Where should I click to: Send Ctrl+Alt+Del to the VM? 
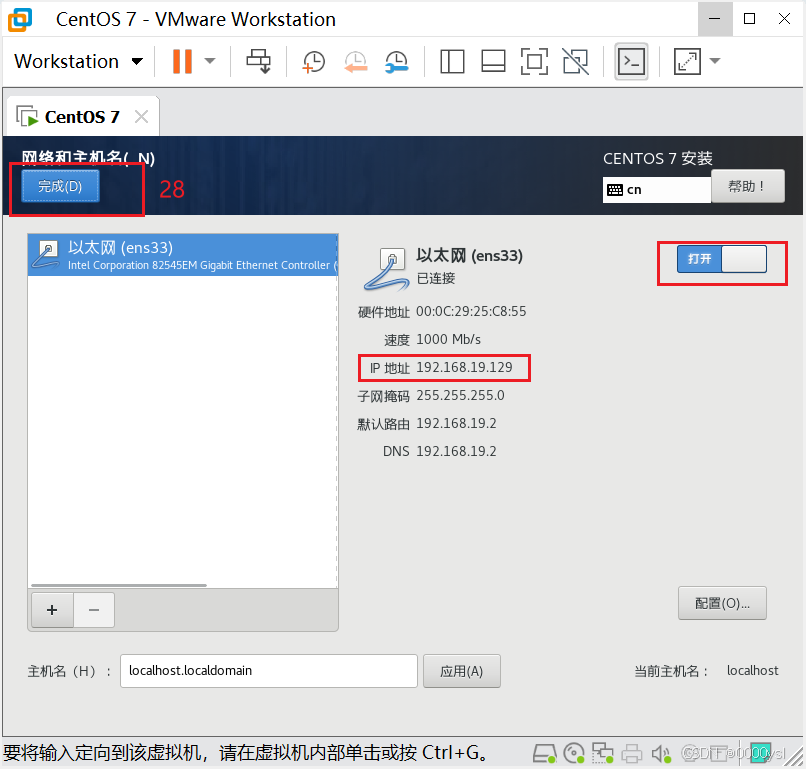pyautogui.click(x=259, y=62)
